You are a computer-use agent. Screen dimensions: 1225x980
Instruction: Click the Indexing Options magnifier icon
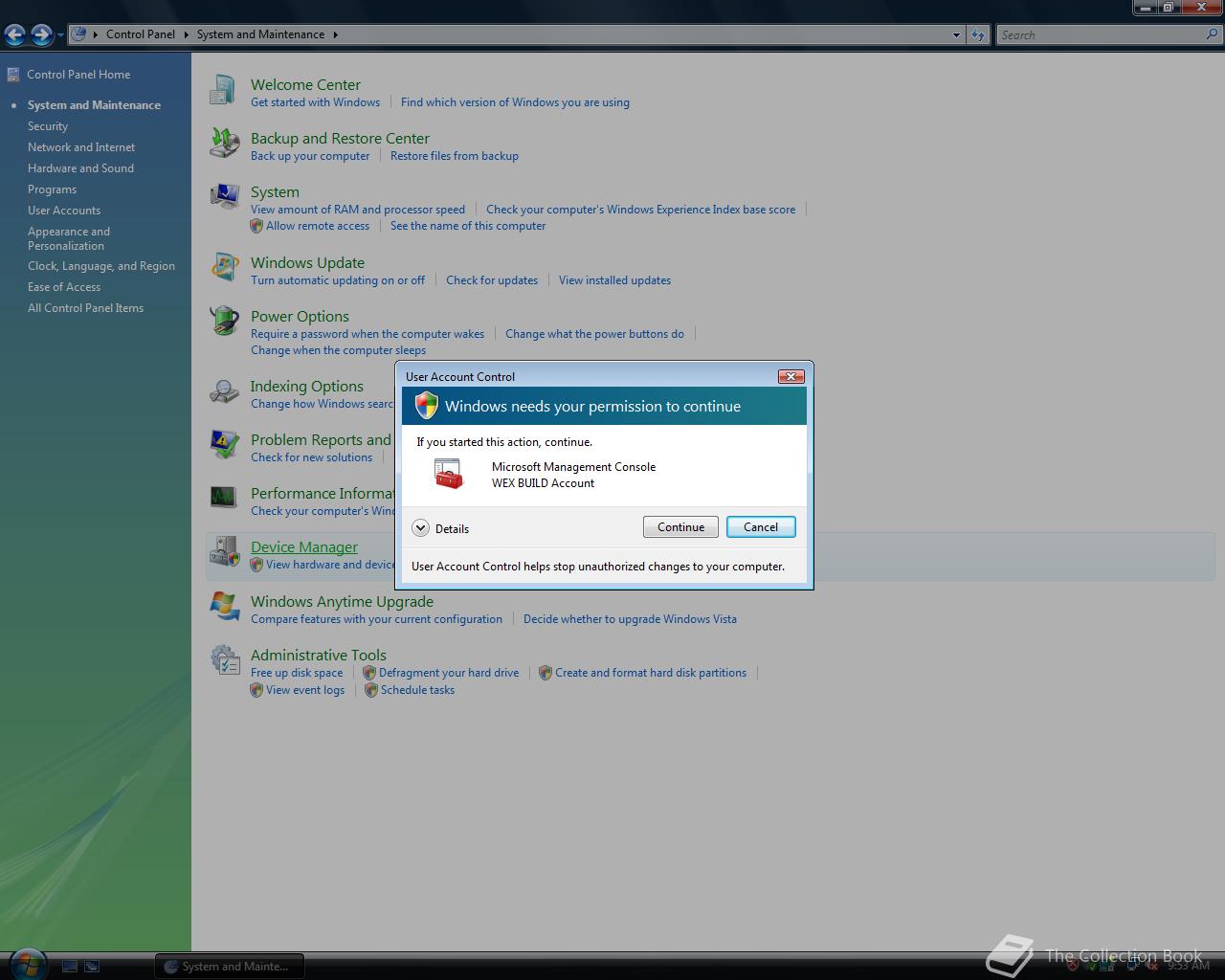point(224,391)
